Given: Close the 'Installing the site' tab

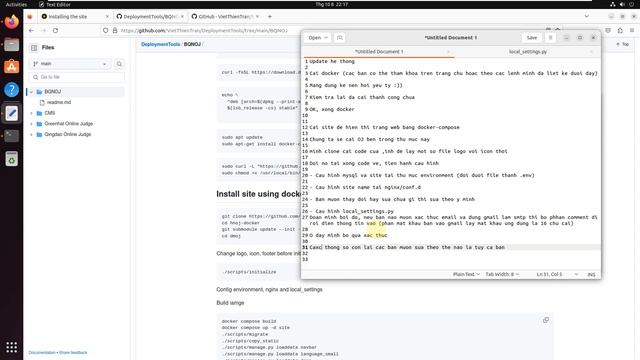Looking at the screenshot, I should click(107, 17).
